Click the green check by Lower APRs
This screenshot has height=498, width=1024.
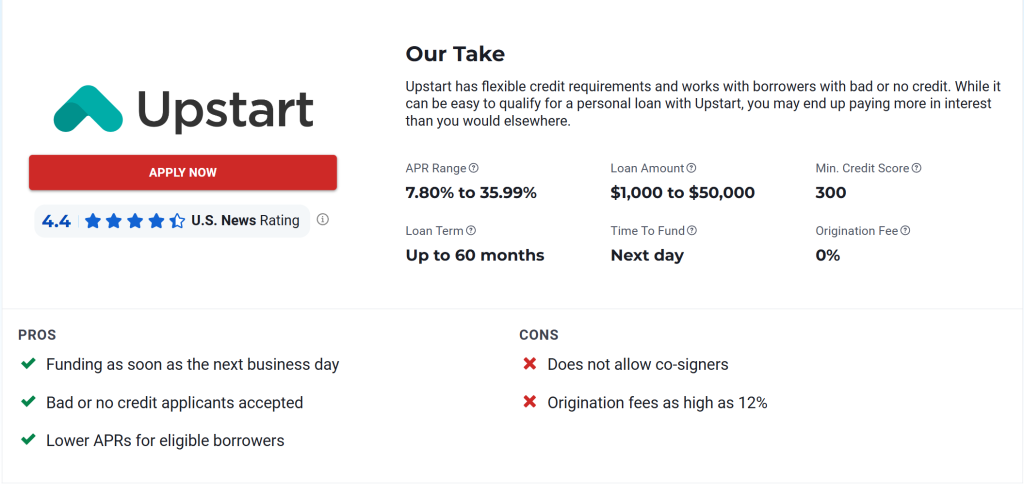(x=28, y=440)
